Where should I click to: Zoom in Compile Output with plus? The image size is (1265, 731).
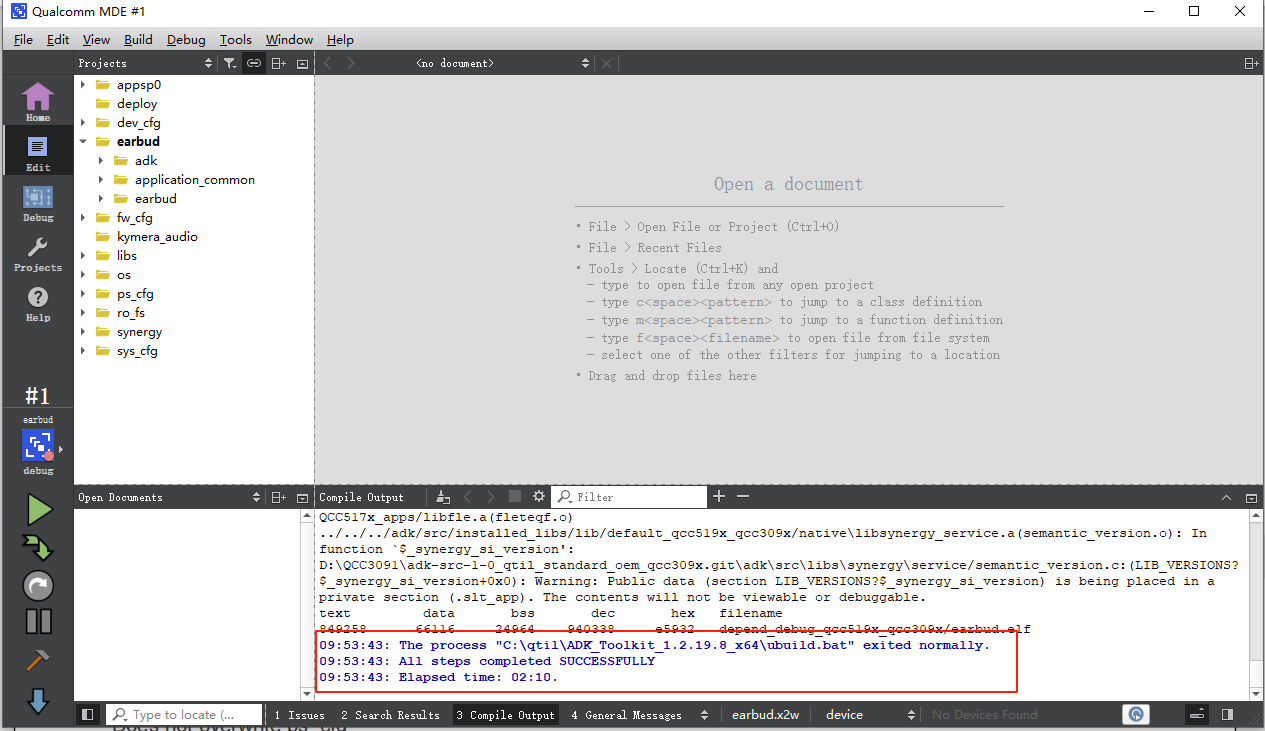pos(719,497)
